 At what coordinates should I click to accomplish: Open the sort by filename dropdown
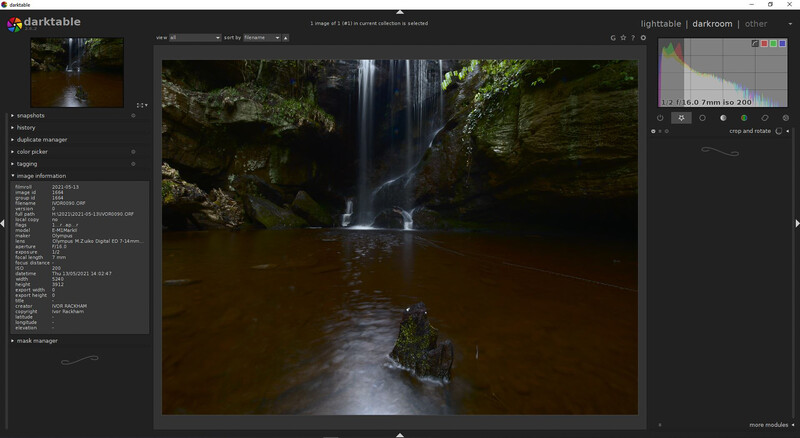point(262,38)
